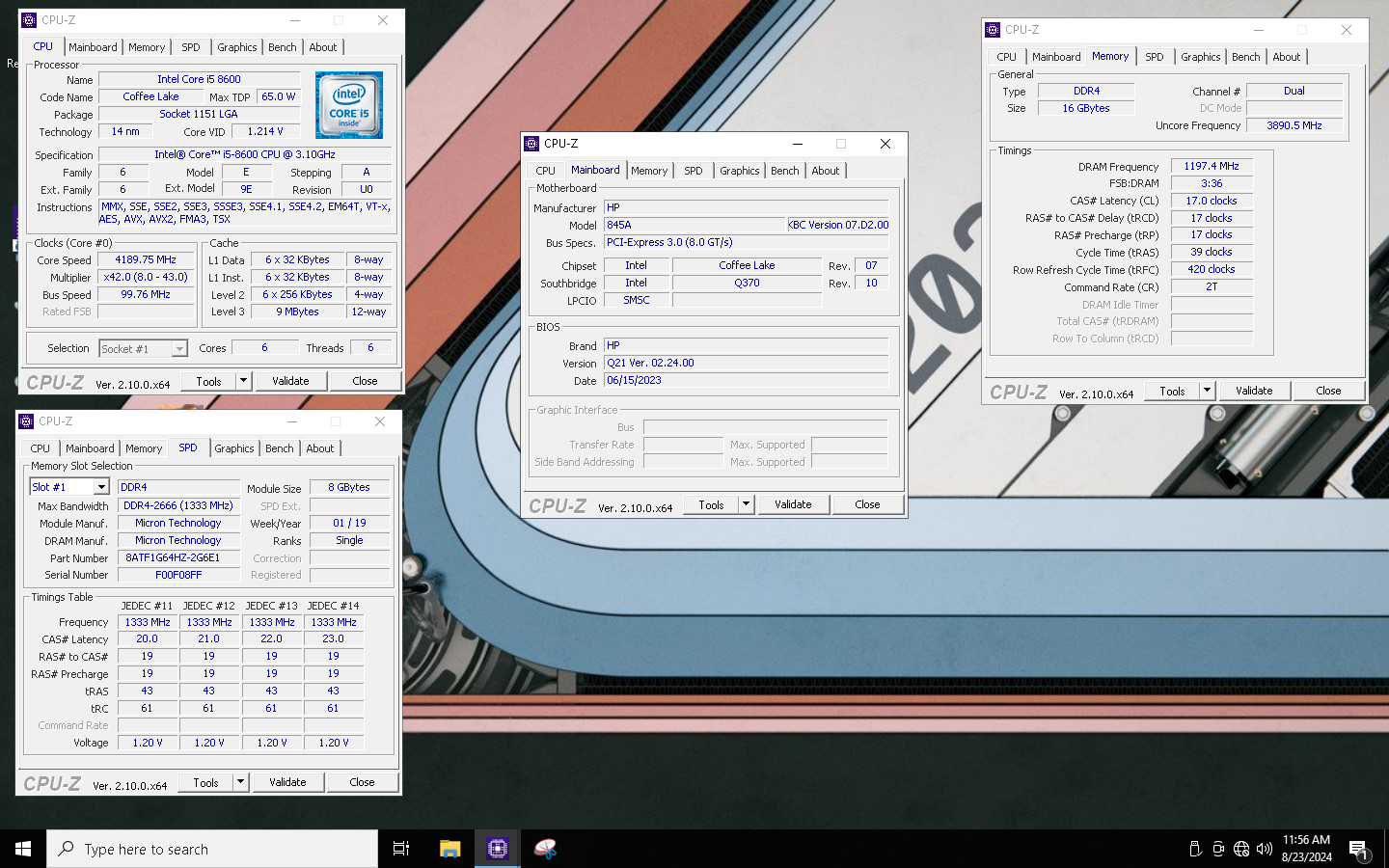Open SPD tab in Memory window
This screenshot has width=1389, height=868.
tap(1155, 57)
